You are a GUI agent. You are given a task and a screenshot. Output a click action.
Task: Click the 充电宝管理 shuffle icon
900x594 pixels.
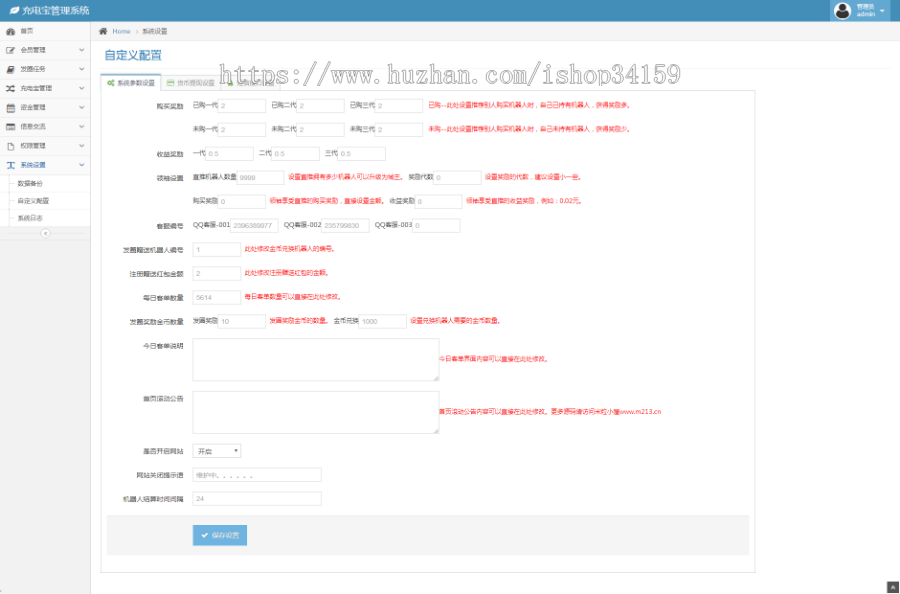10,88
